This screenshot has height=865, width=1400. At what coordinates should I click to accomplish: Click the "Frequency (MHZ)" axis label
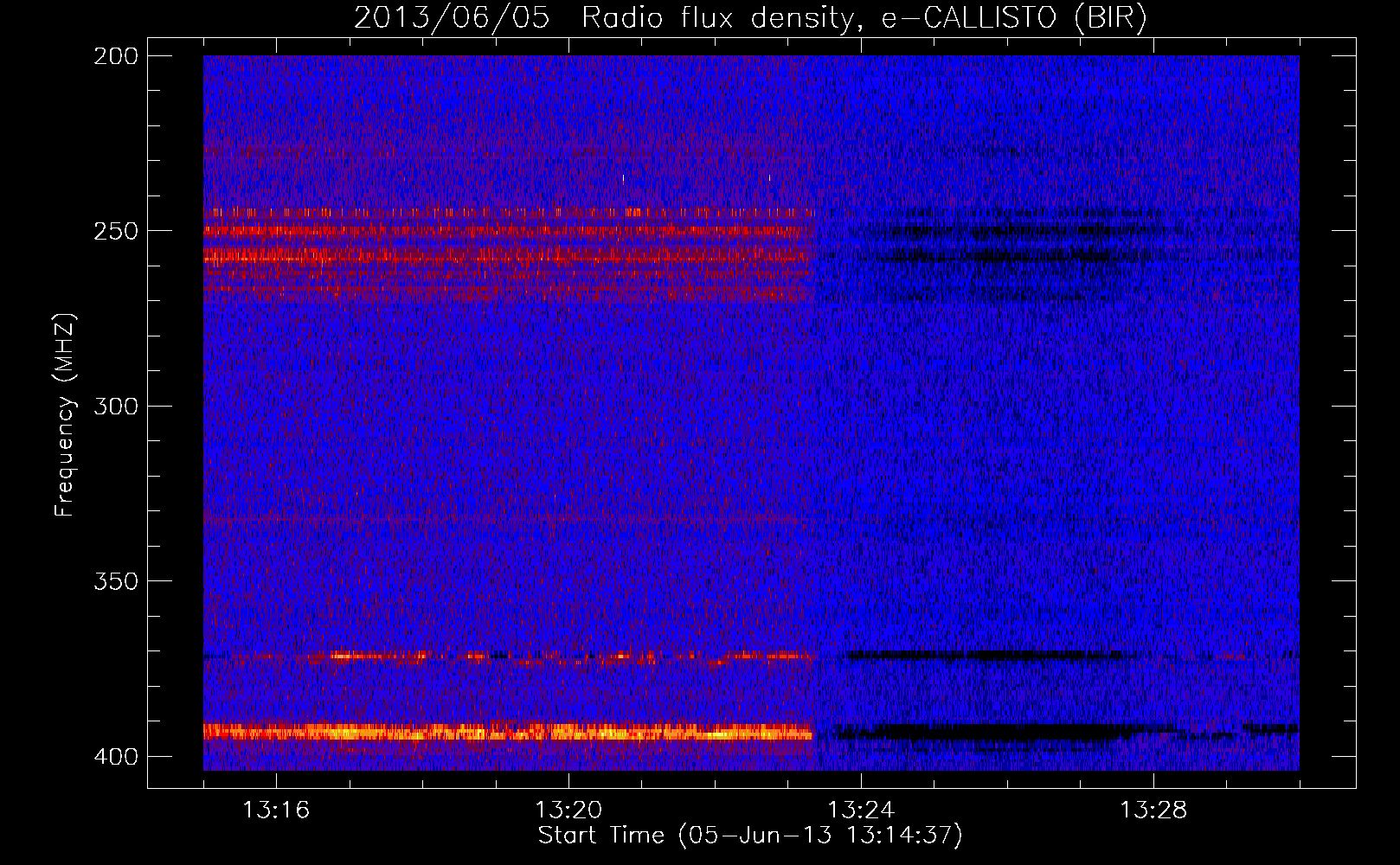(65, 415)
